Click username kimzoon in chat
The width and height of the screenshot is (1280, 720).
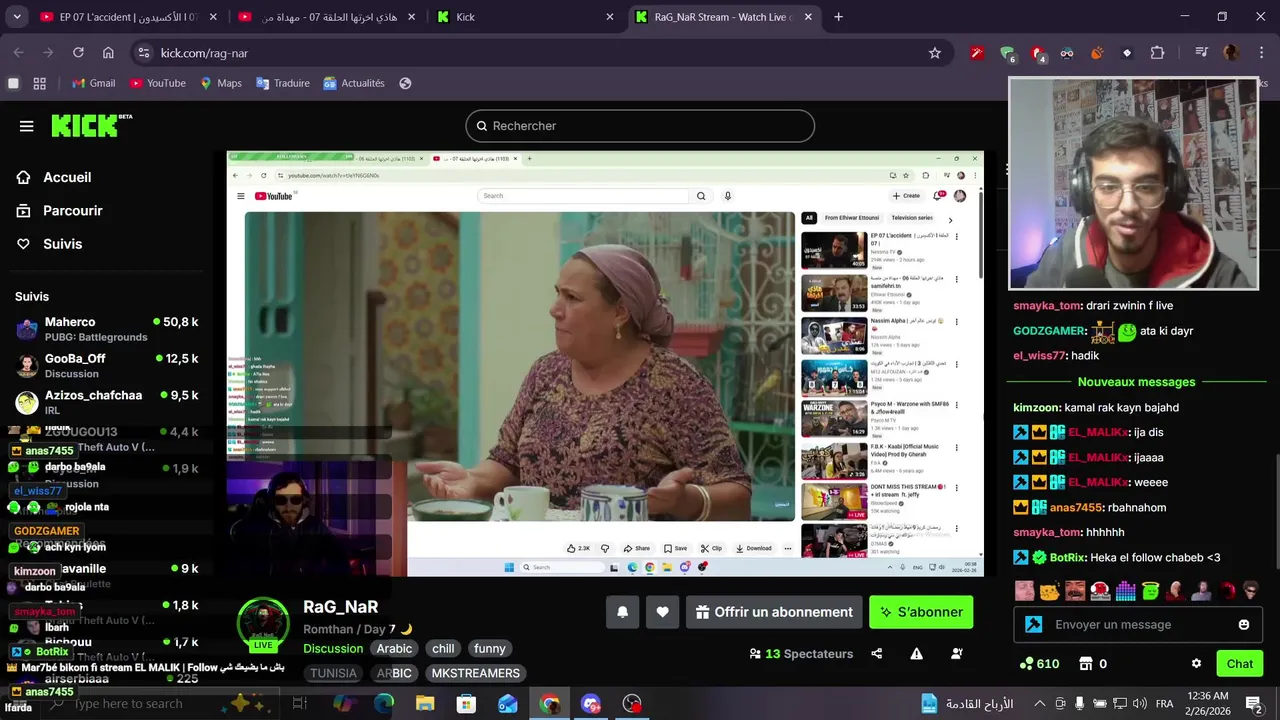pos(1039,407)
